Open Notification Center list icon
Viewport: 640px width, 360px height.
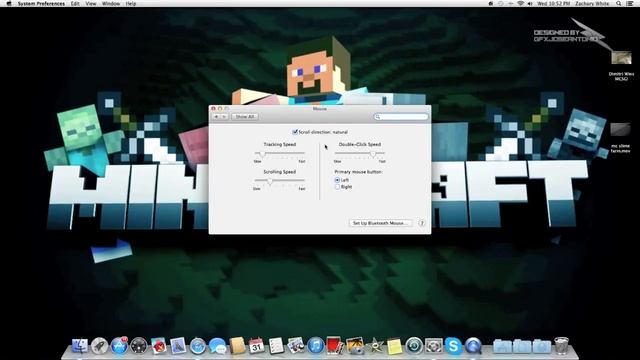(630, 3)
